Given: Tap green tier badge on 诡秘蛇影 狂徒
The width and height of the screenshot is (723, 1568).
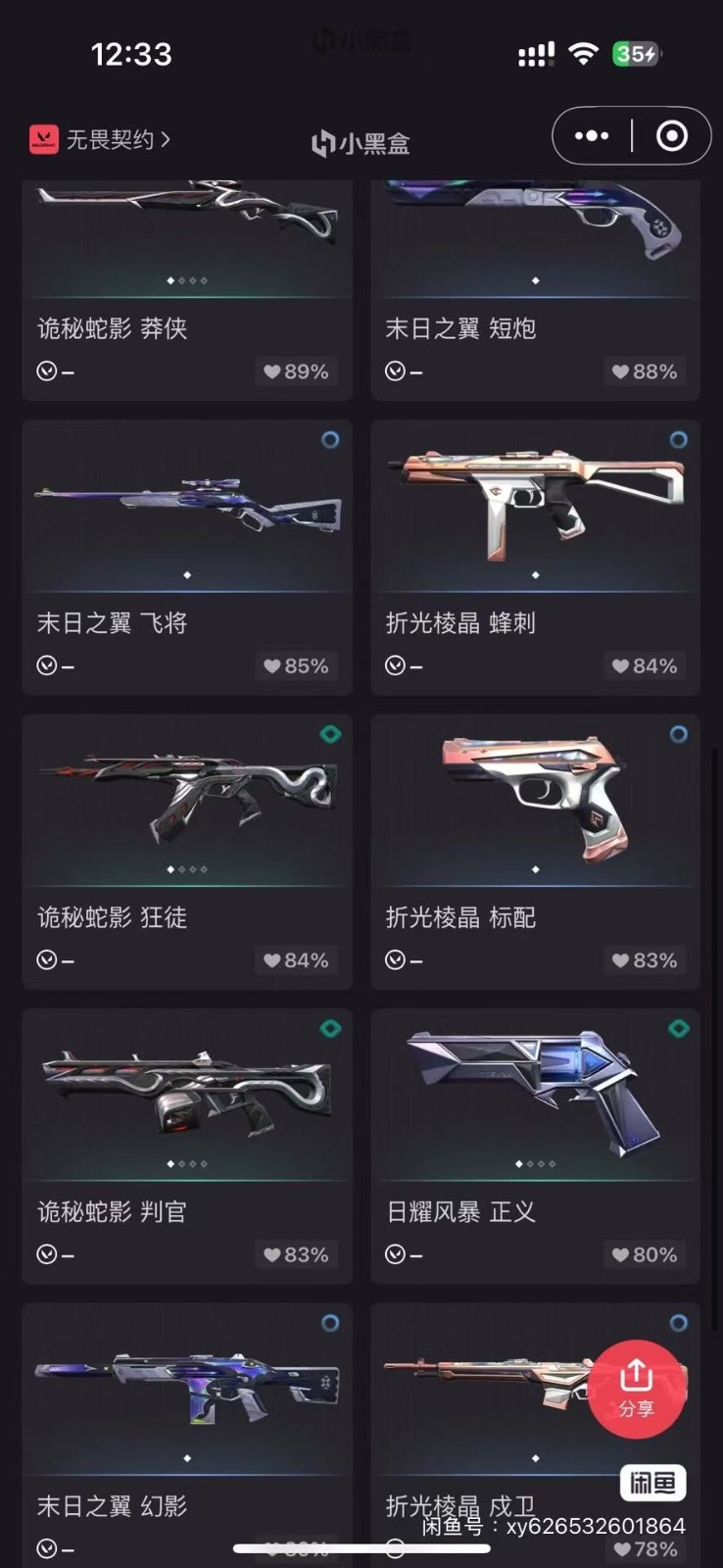Looking at the screenshot, I should click(330, 734).
